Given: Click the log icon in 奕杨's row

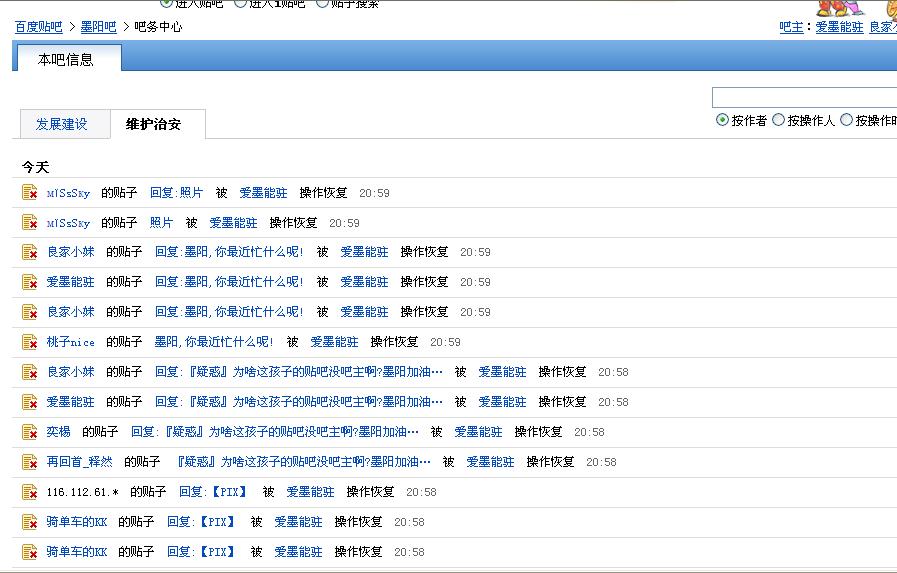Looking at the screenshot, I should point(30,432).
